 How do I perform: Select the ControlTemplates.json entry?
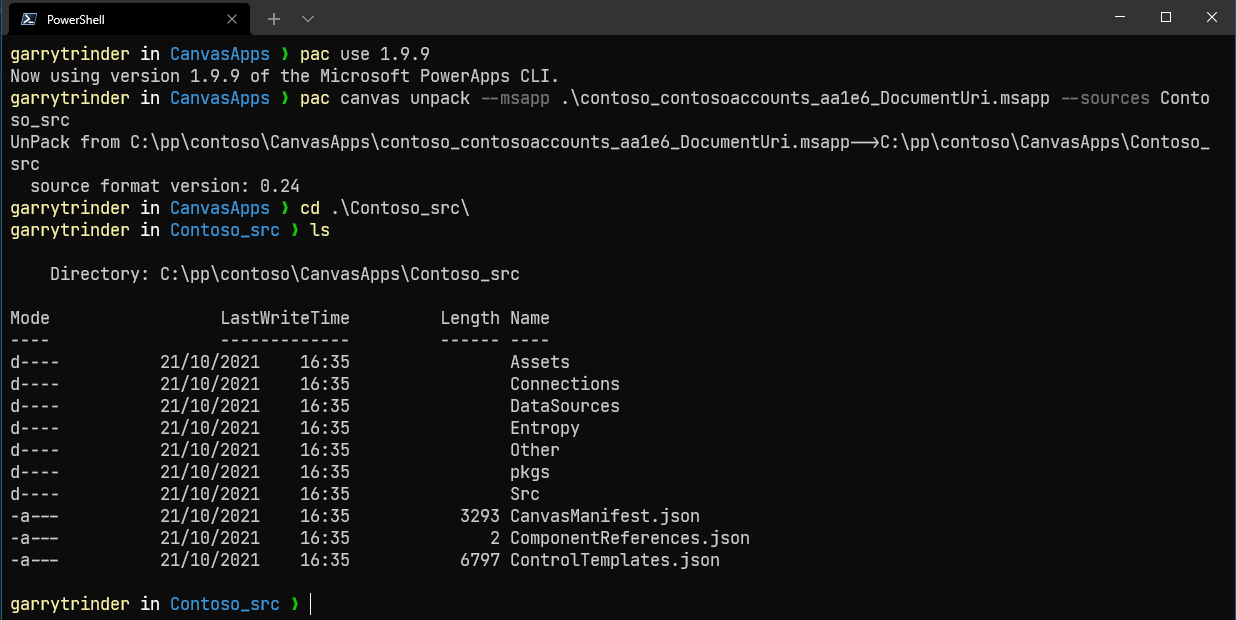coord(614,559)
